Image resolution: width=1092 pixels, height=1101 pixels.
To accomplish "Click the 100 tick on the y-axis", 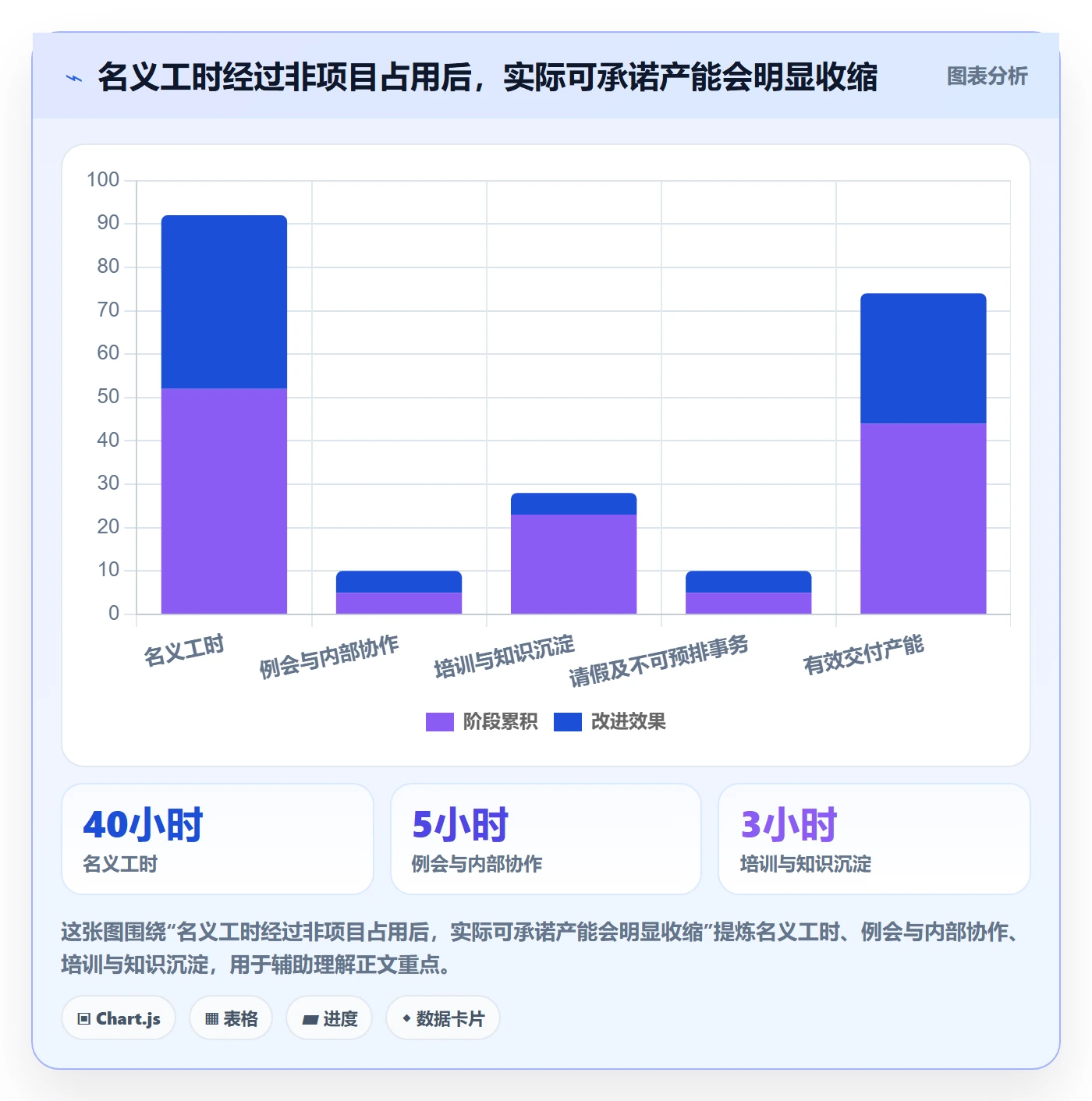I will [x=103, y=180].
